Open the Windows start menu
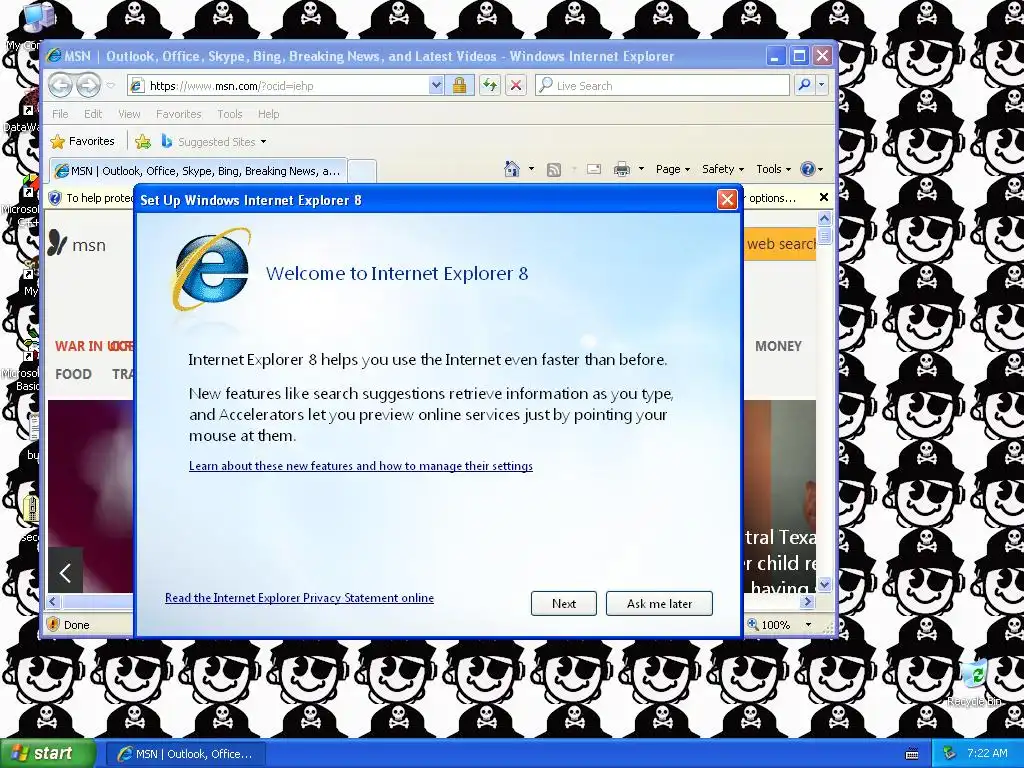Screen dimensions: 1024x768 [47, 754]
